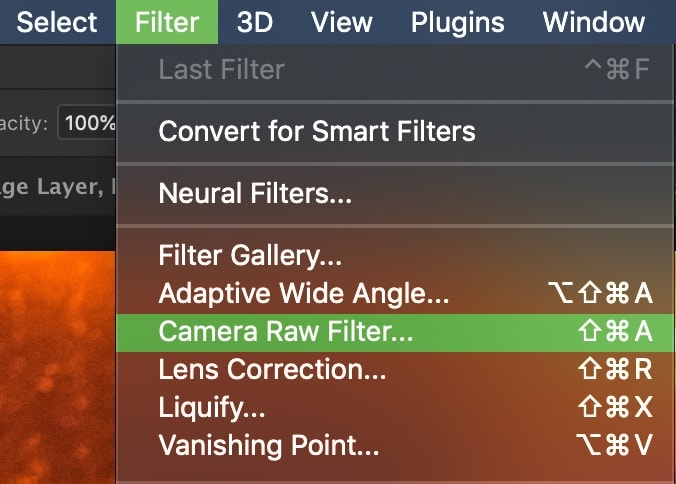Click the Opacity label in options bar
The image size is (676, 484).
tap(23, 123)
